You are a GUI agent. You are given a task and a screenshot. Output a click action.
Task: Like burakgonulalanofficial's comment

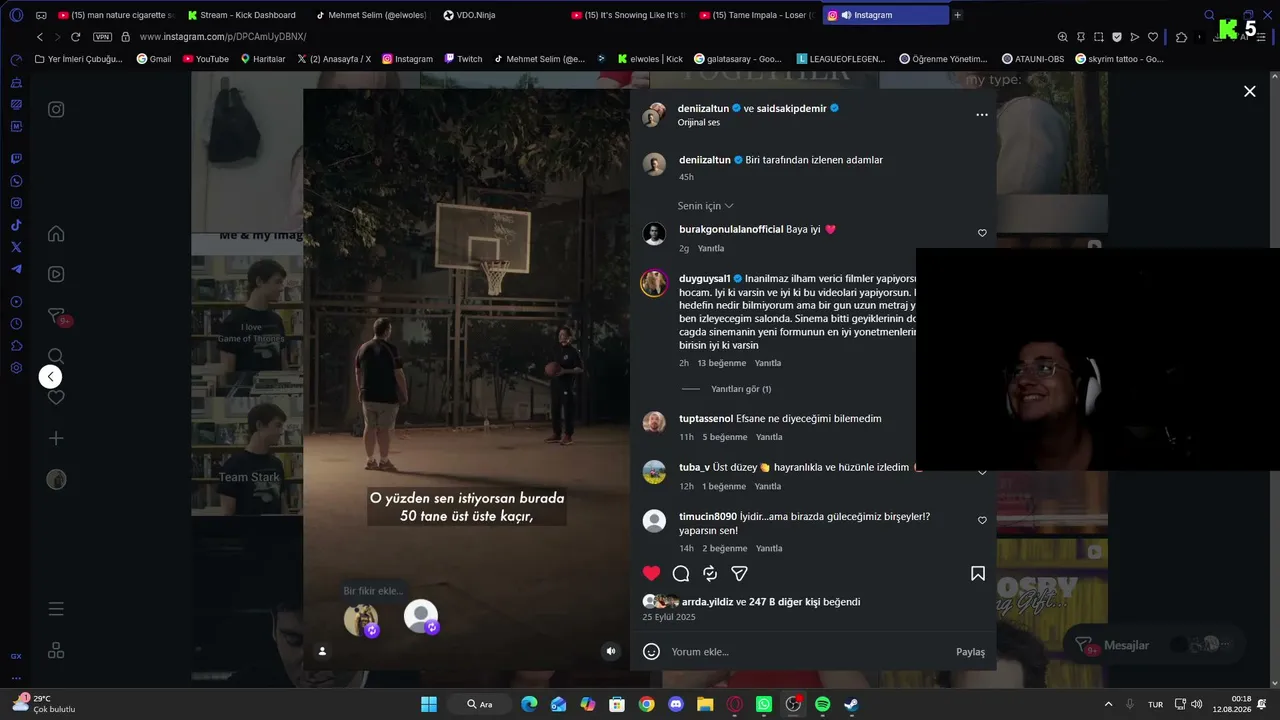[982, 233]
